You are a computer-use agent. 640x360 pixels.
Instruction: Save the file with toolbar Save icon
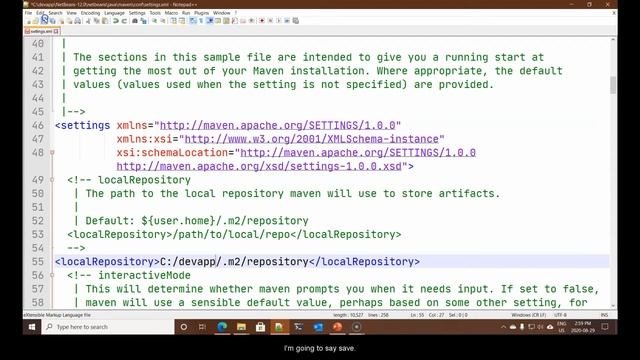tap(44, 20)
